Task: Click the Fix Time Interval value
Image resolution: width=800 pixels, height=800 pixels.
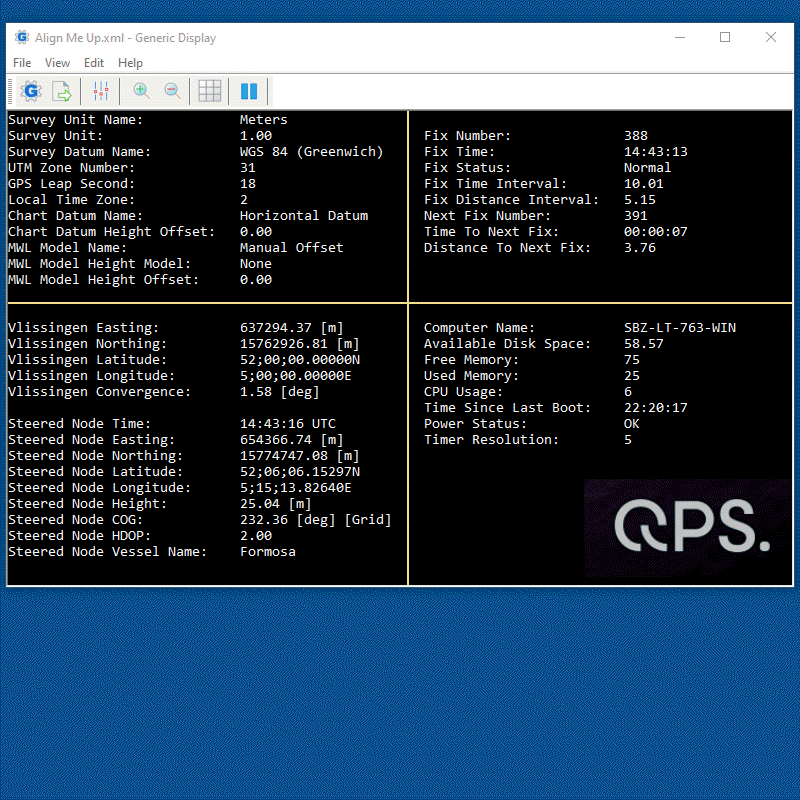Action: pos(642,183)
